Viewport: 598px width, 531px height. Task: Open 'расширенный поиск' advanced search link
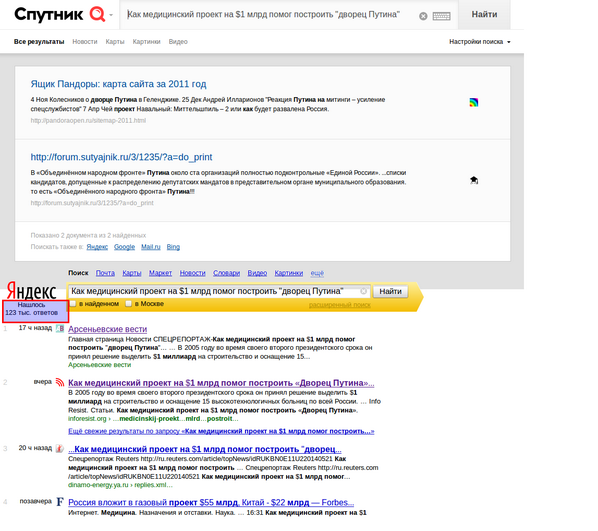pyautogui.click(x=339, y=305)
